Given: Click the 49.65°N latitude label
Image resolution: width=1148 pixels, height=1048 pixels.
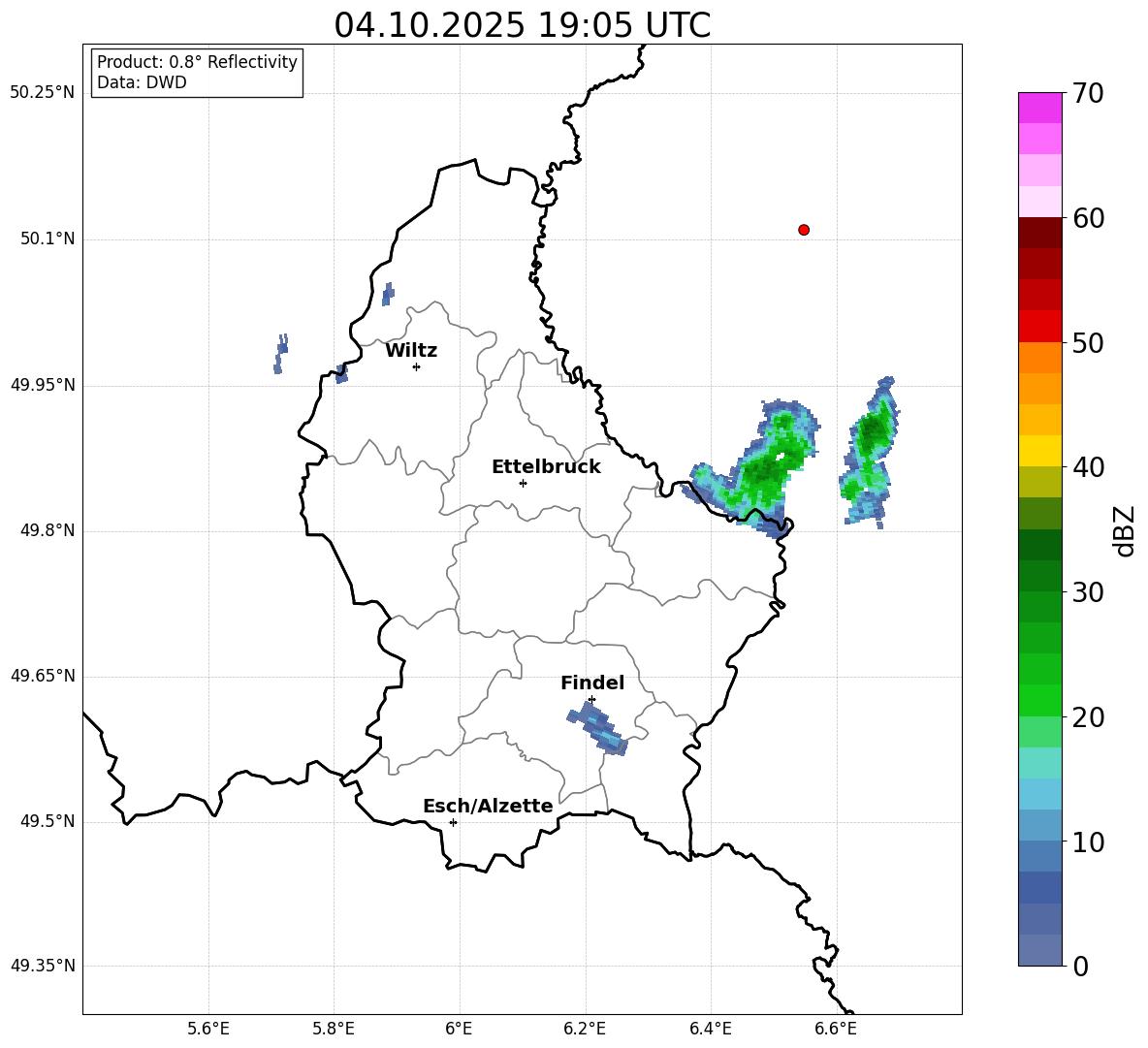Looking at the screenshot, I should click(x=43, y=676).
